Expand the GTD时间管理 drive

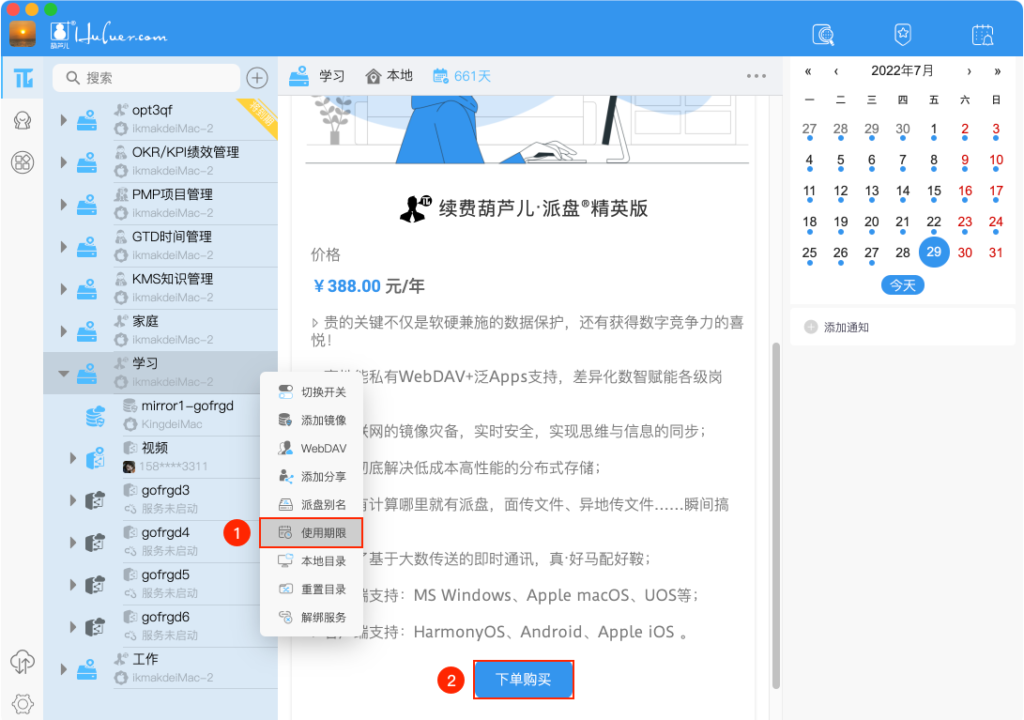(x=63, y=247)
